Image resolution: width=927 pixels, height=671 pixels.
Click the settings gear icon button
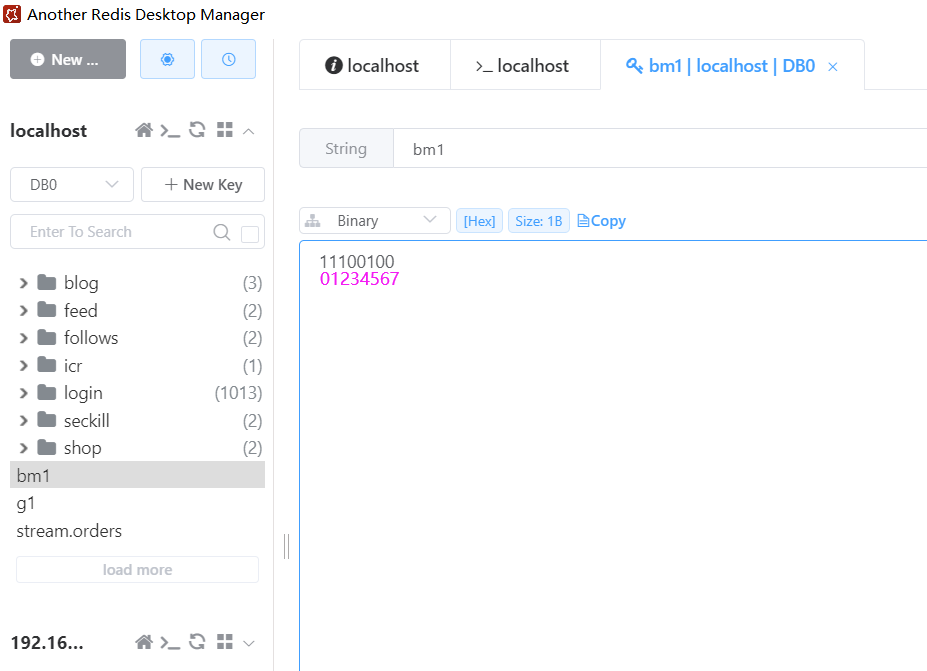click(x=167, y=60)
